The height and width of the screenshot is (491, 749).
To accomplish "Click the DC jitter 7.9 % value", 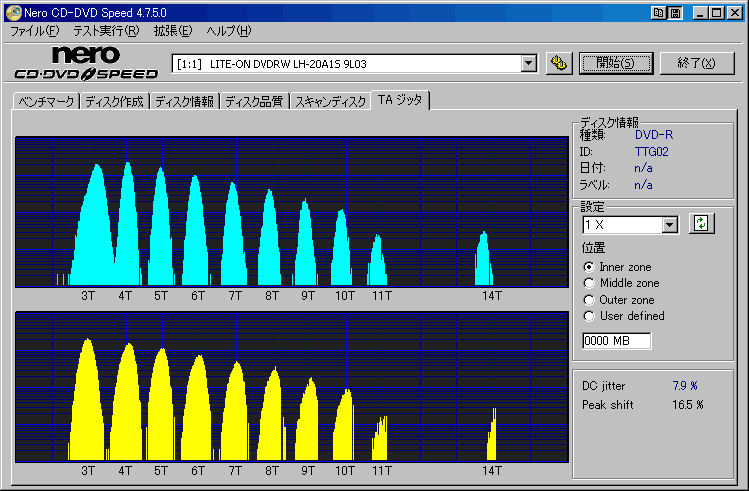I will 685,385.
